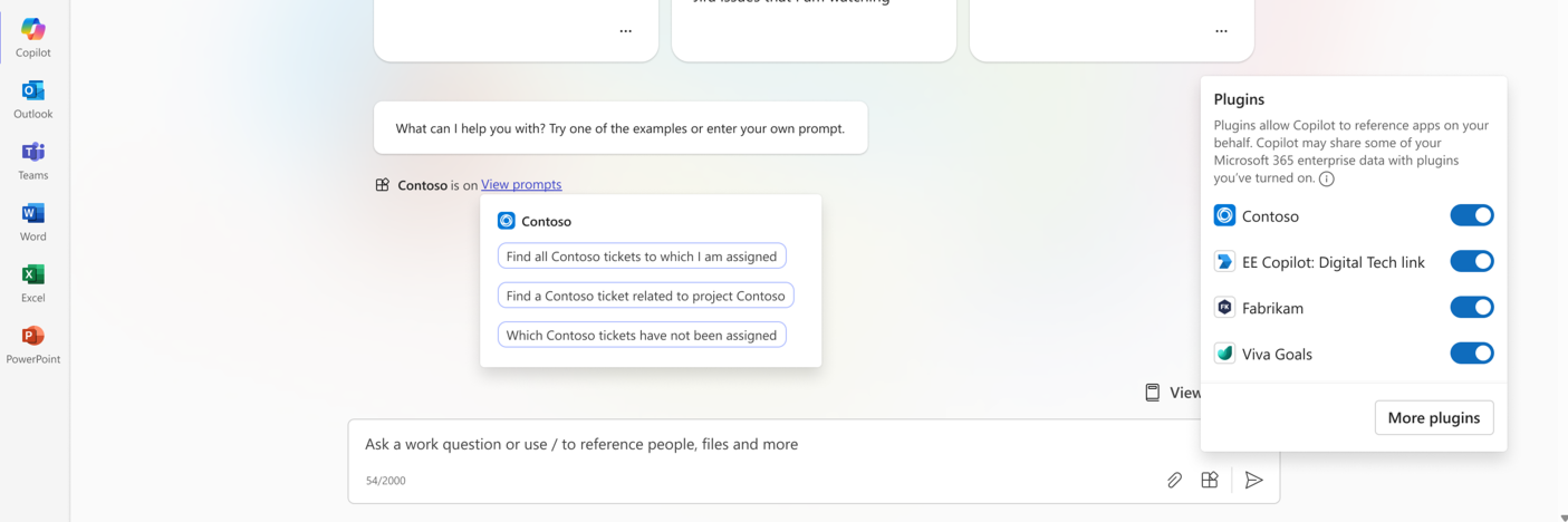This screenshot has width=1568, height=522.
Task: Pick 'Which Contoso tickets have not been assigned'
Action: coord(642,335)
